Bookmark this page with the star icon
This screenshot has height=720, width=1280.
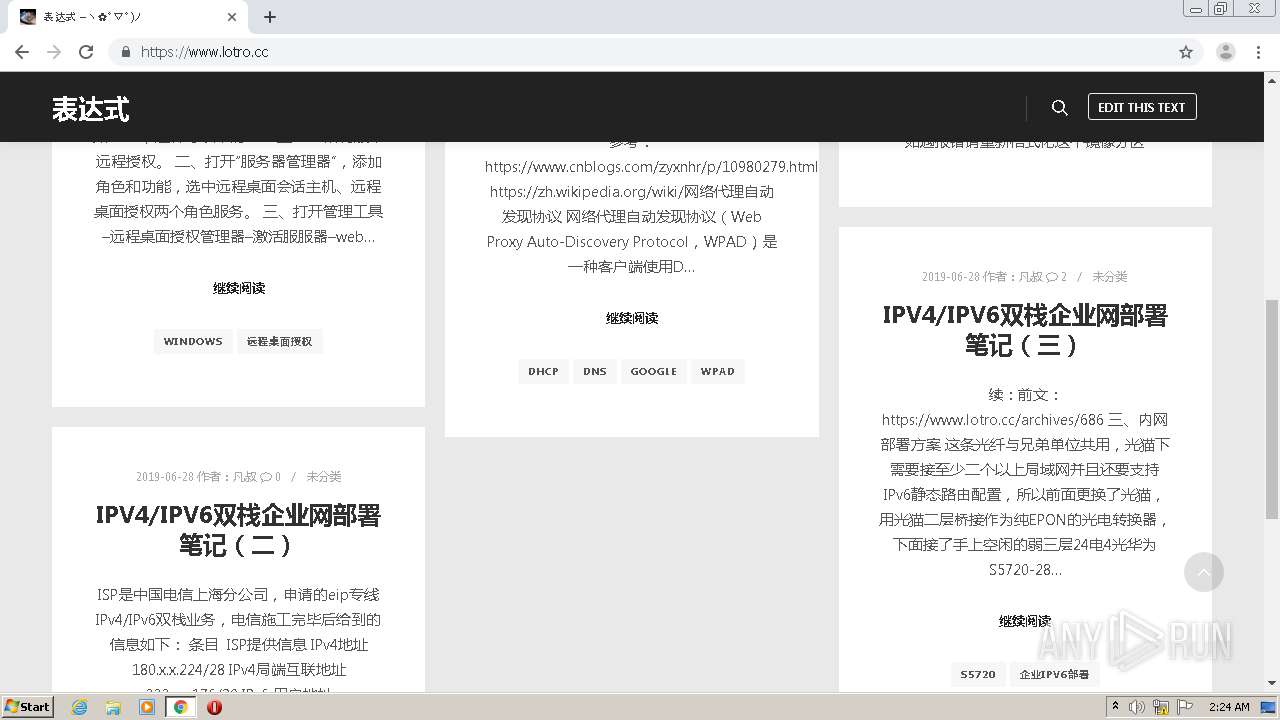(x=1186, y=52)
